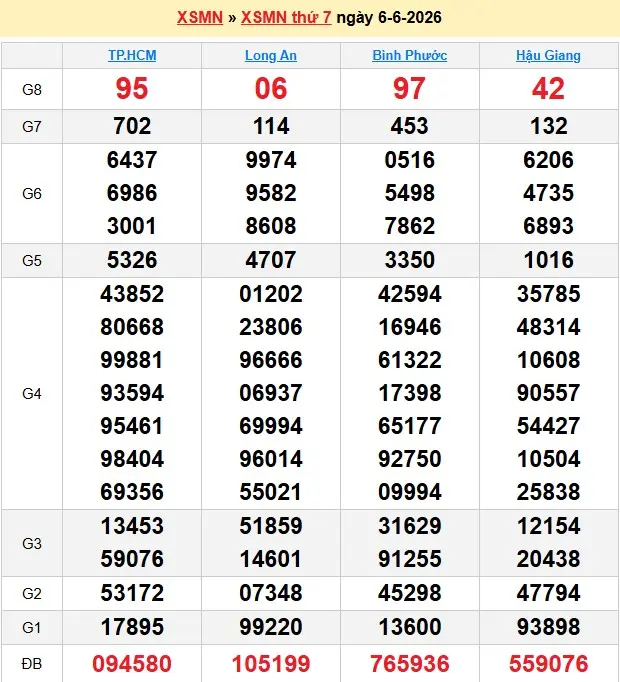Select the G7 row label
Image resolution: width=620 pixels, height=682 pixels.
(x=32, y=127)
